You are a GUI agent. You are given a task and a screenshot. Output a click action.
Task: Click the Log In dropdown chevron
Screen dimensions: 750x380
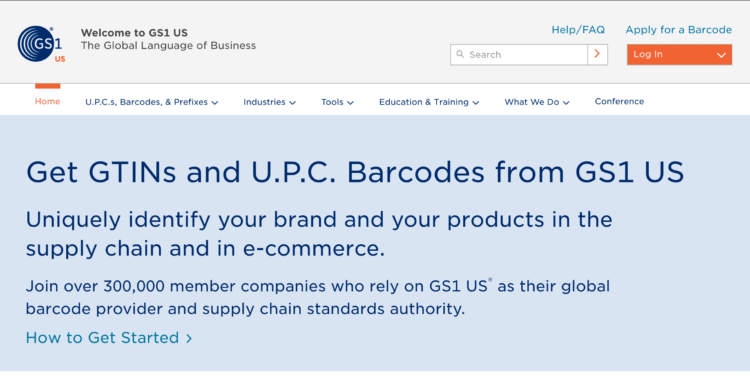point(721,55)
